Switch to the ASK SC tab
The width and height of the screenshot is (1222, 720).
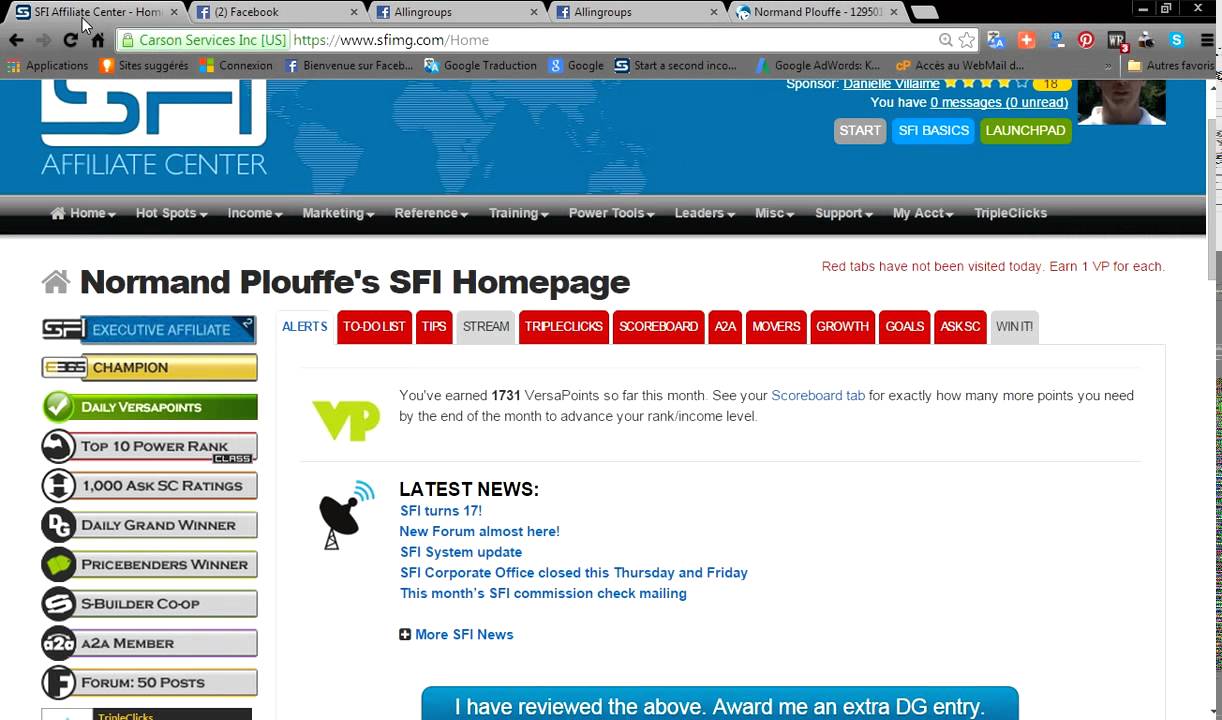960,327
